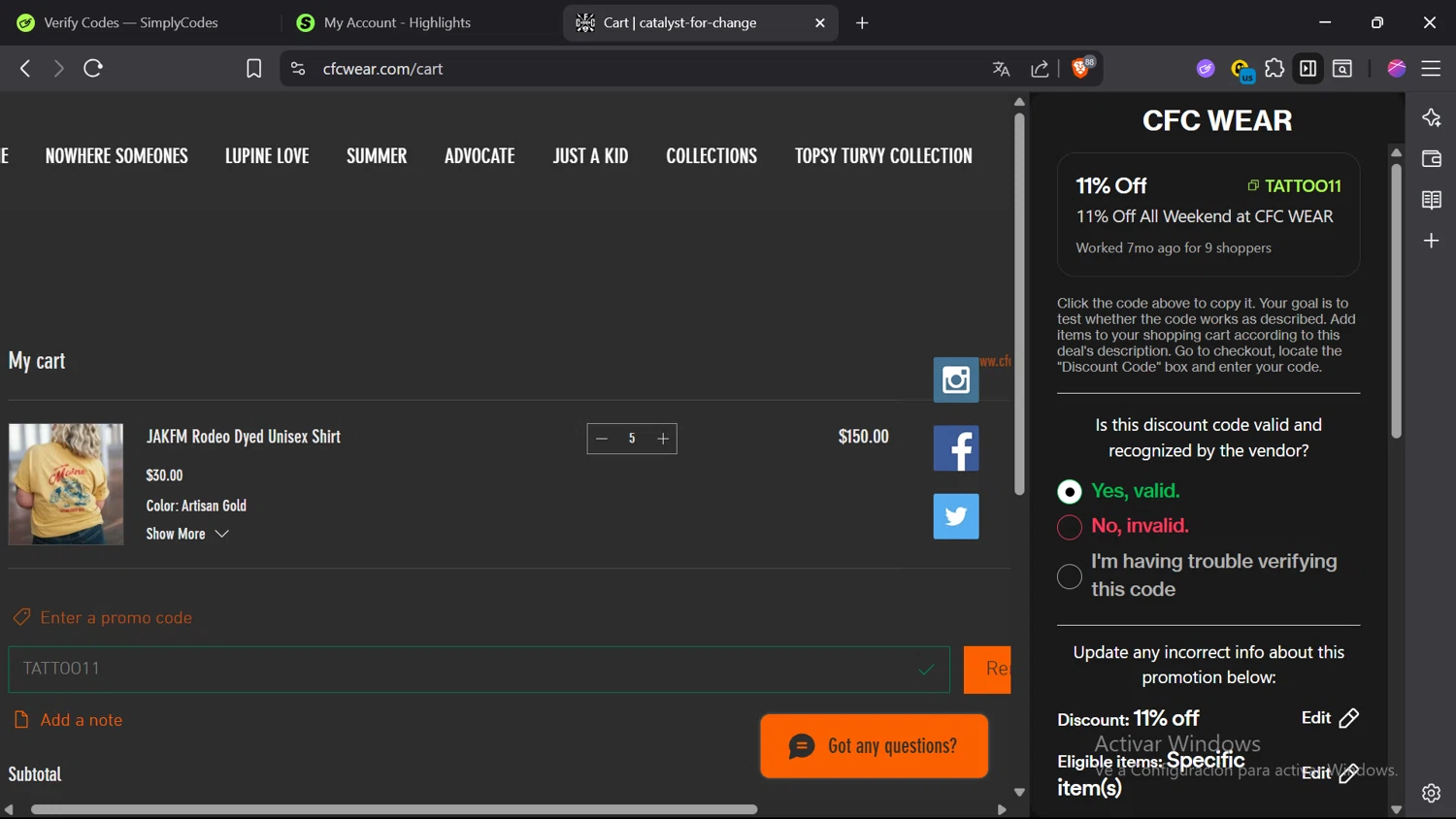The height and width of the screenshot is (819, 1456).
Task: Open Leo AI from the sidebar
Action: pos(1432,117)
